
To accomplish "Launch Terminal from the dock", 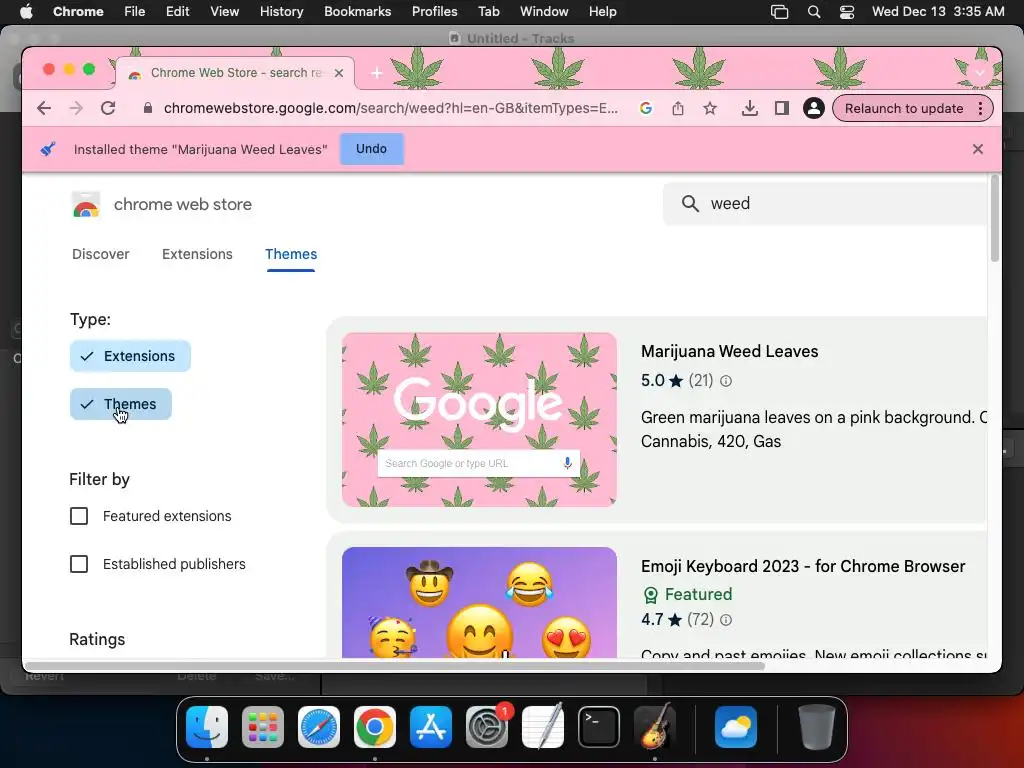I will [599, 727].
